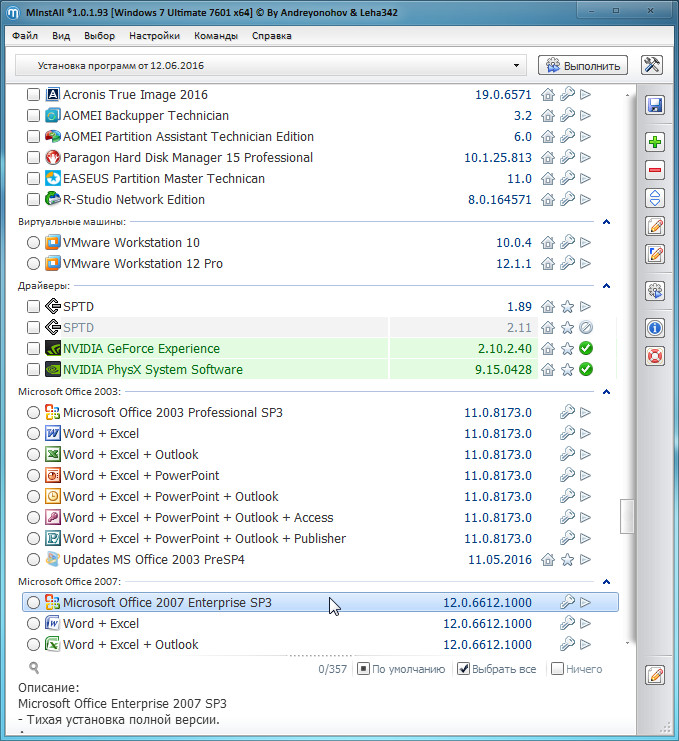Open the 'Выбор' menu
This screenshot has width=679, height=741.
[99, 36]
